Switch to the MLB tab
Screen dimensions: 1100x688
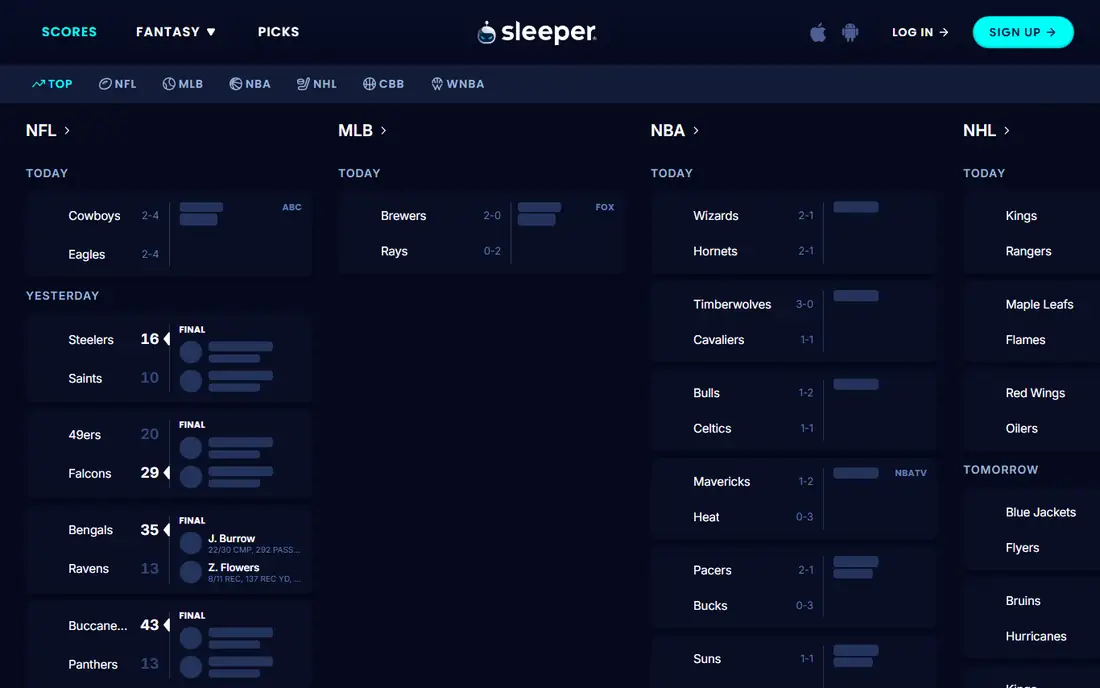pyautogui.click(x=182, y=83)
